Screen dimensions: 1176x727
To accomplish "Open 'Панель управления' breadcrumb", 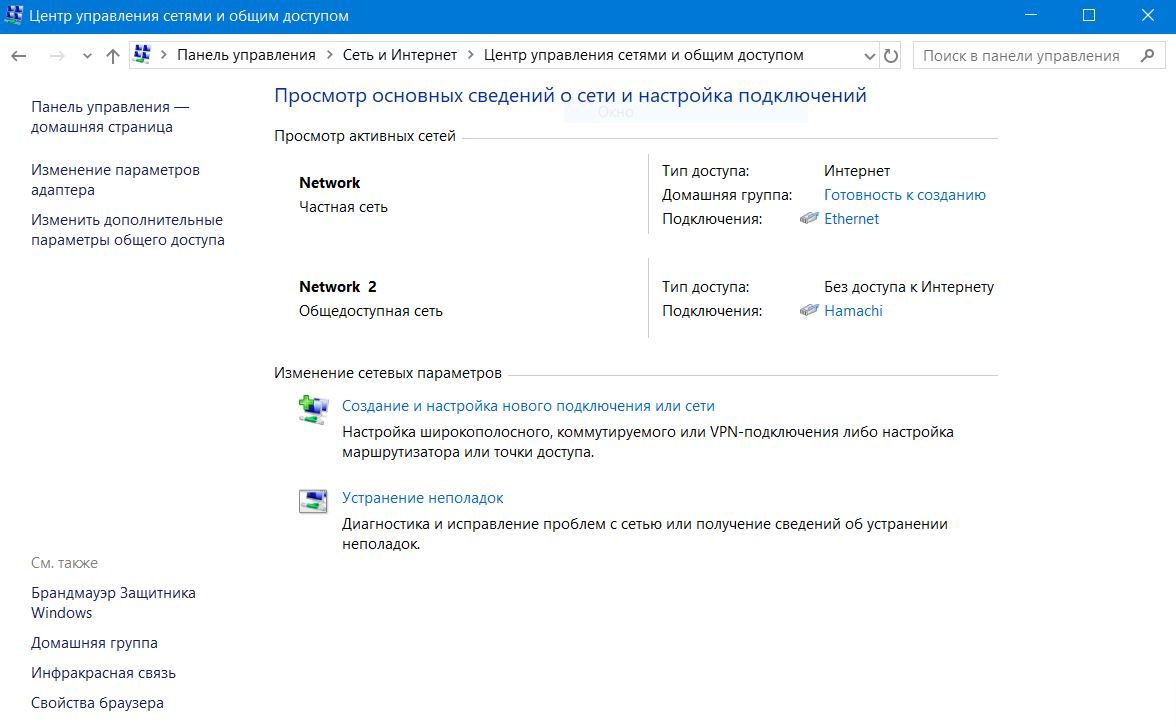I will coord(246,56).
